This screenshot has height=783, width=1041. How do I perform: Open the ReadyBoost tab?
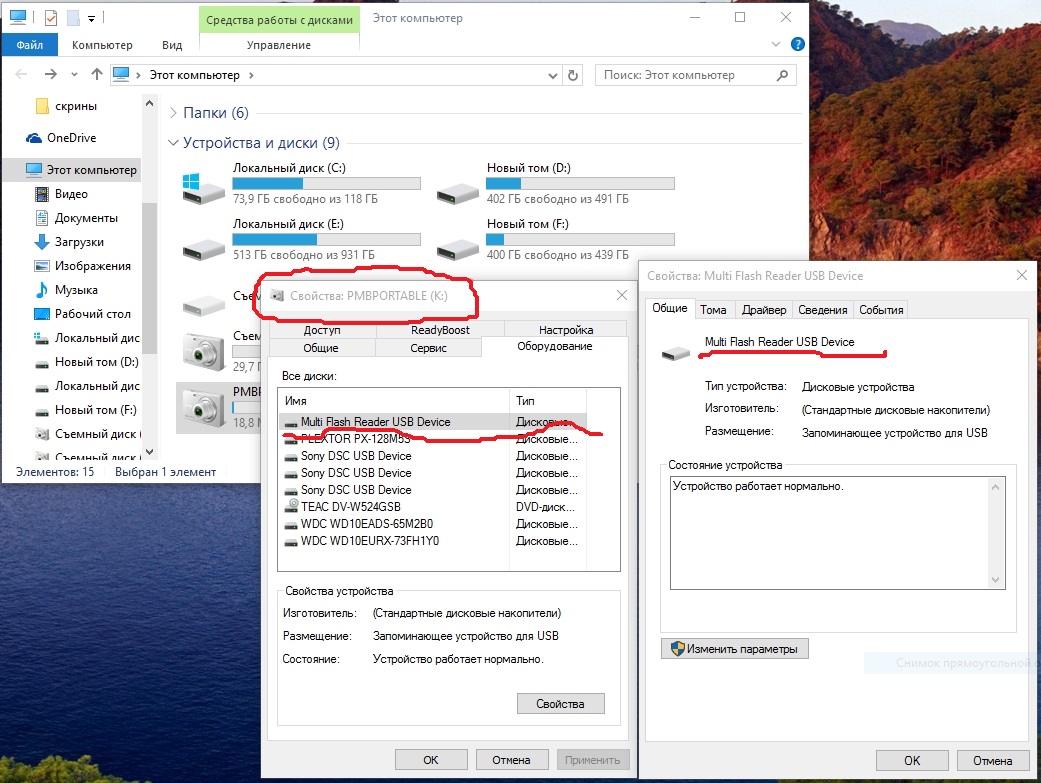pos(440,330)
